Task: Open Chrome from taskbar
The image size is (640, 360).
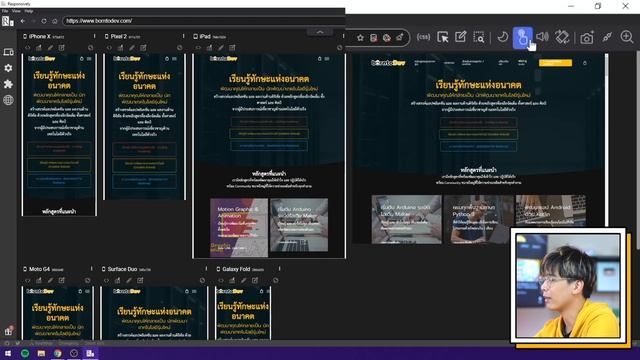Action: click(x=58, y=353)
